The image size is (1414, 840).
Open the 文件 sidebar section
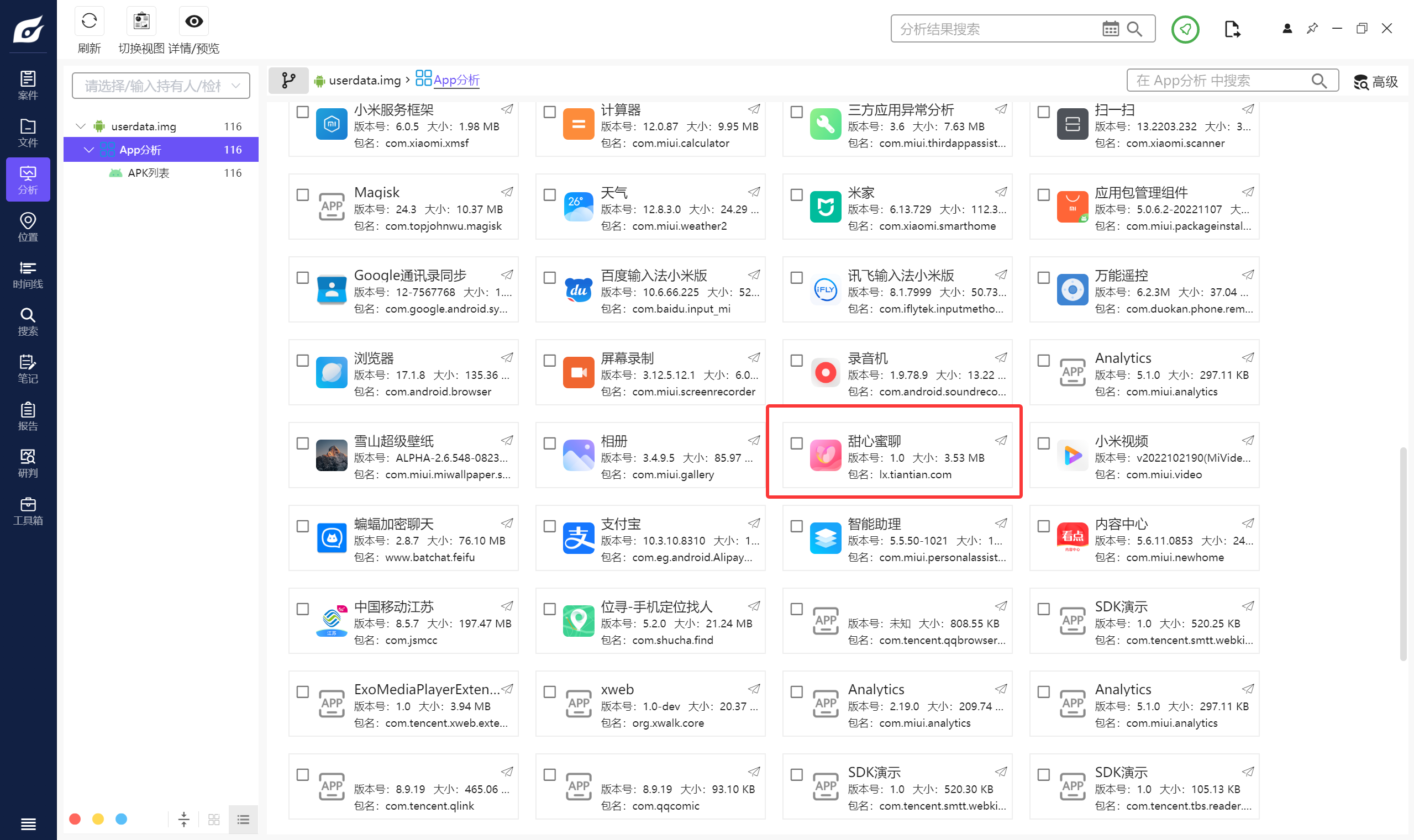point(28,133)
